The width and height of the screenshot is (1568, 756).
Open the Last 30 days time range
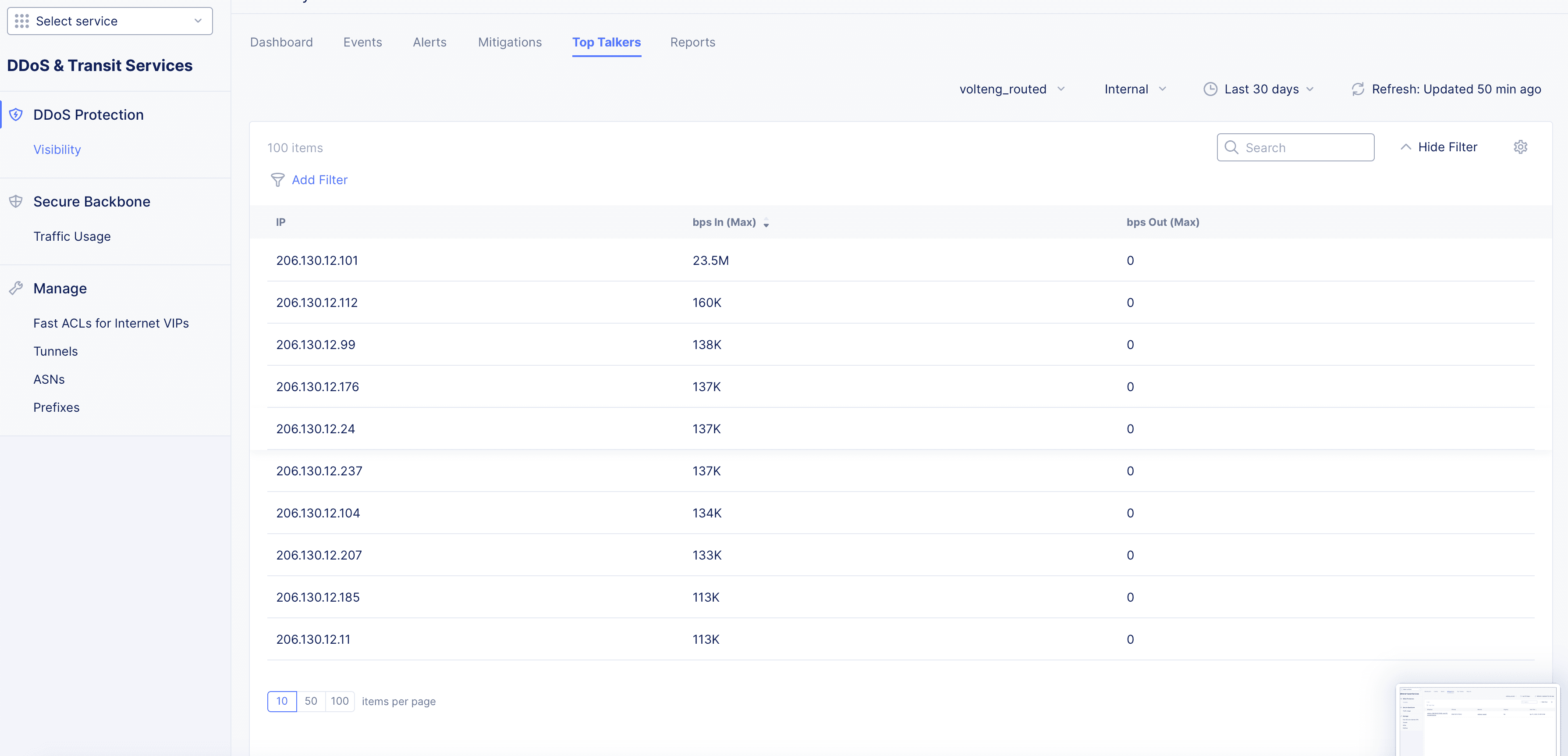pos(1259,89)
